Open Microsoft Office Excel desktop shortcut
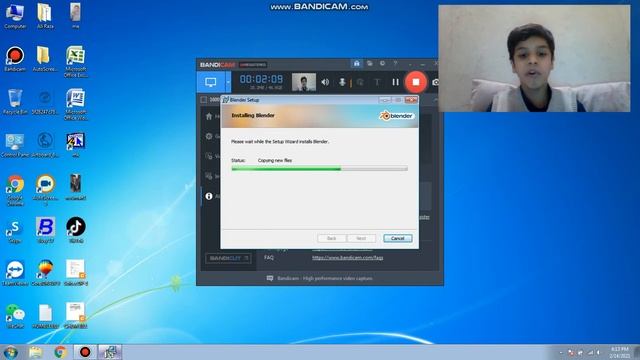Image resolution: width=640 pixels, height=360 pixels. (76, 61)
